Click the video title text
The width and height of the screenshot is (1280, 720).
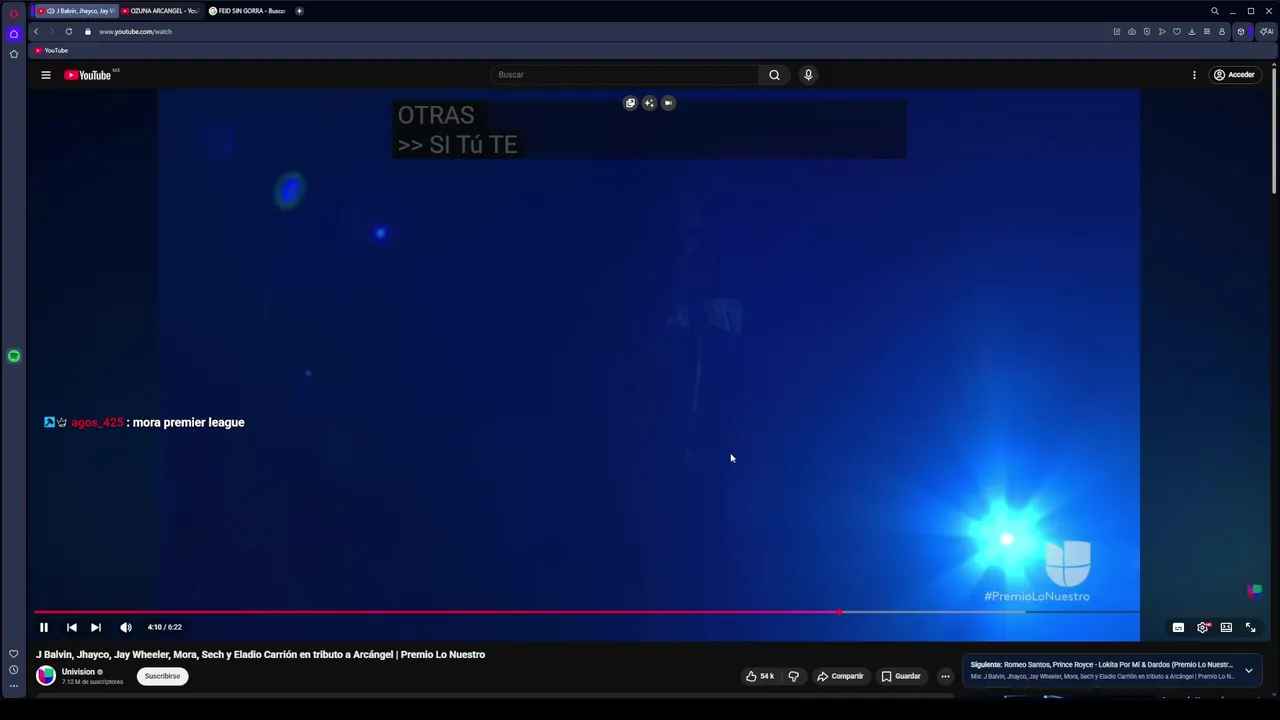click(x=261, y=655)
